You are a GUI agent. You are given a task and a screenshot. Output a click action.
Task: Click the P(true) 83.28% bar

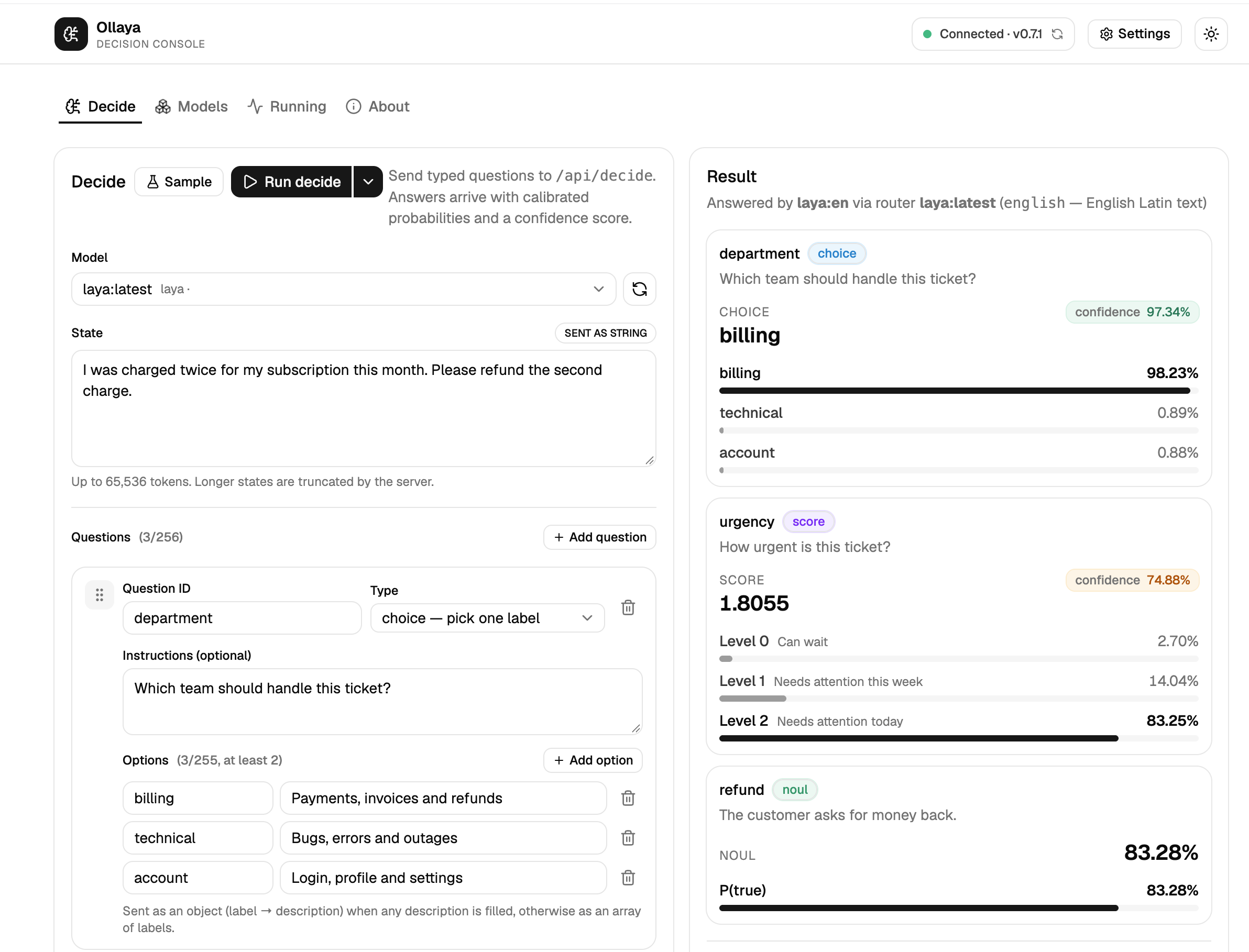pos(959,908)
